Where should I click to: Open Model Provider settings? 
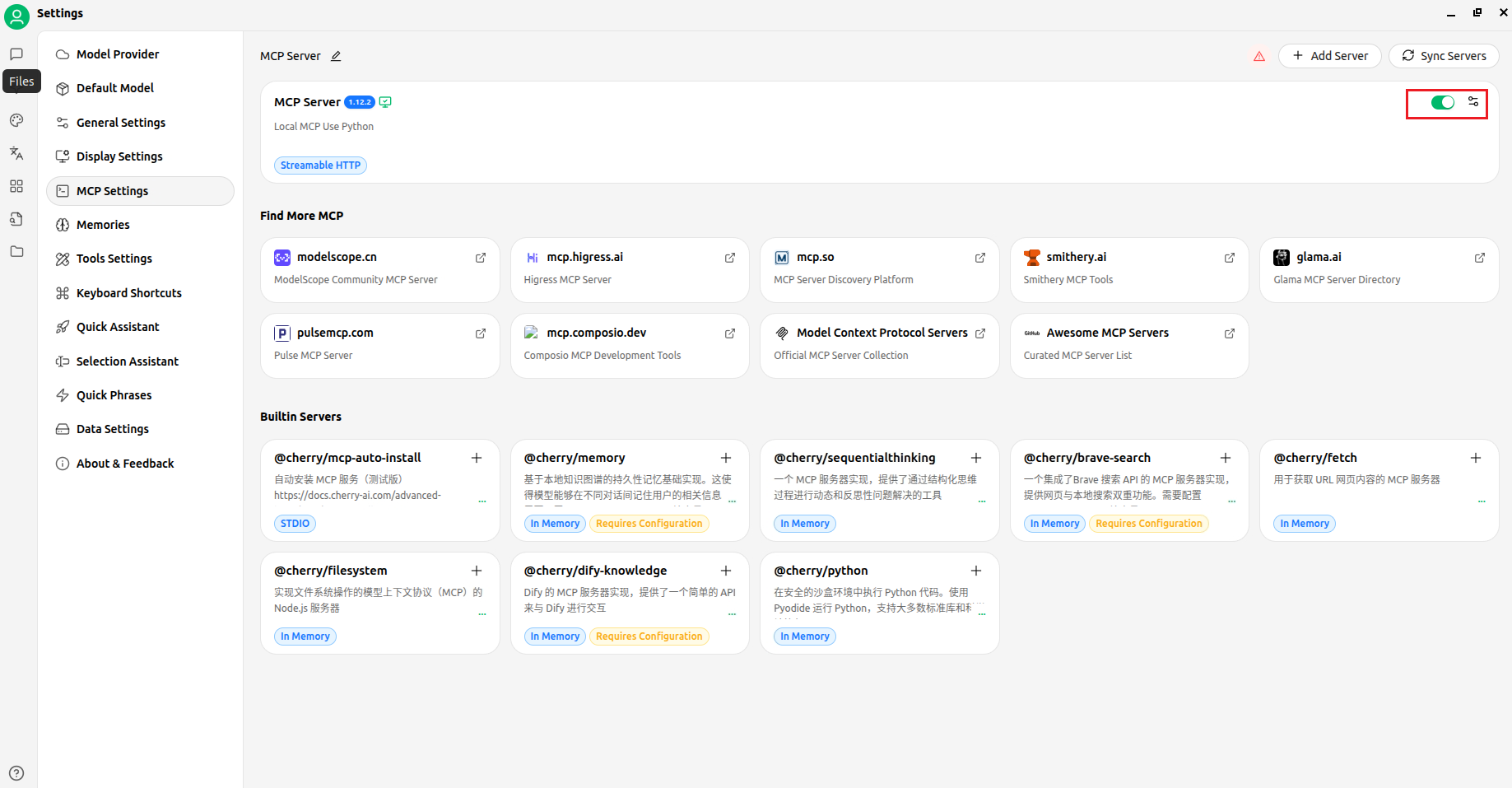click(140, 54)
